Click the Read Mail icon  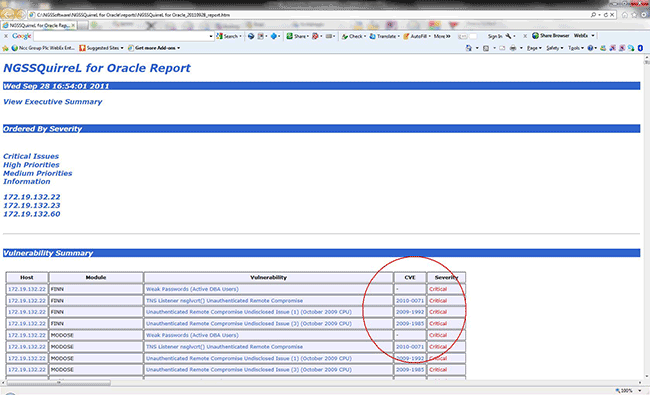502,48
